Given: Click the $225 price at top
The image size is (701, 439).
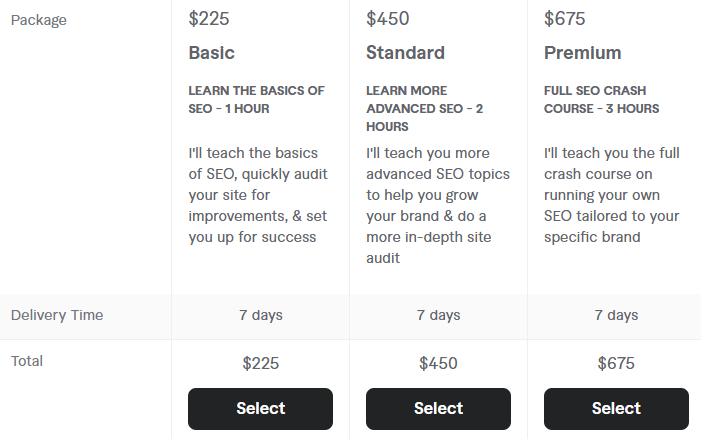Looking at the screenshot, I should pos(209,19).
